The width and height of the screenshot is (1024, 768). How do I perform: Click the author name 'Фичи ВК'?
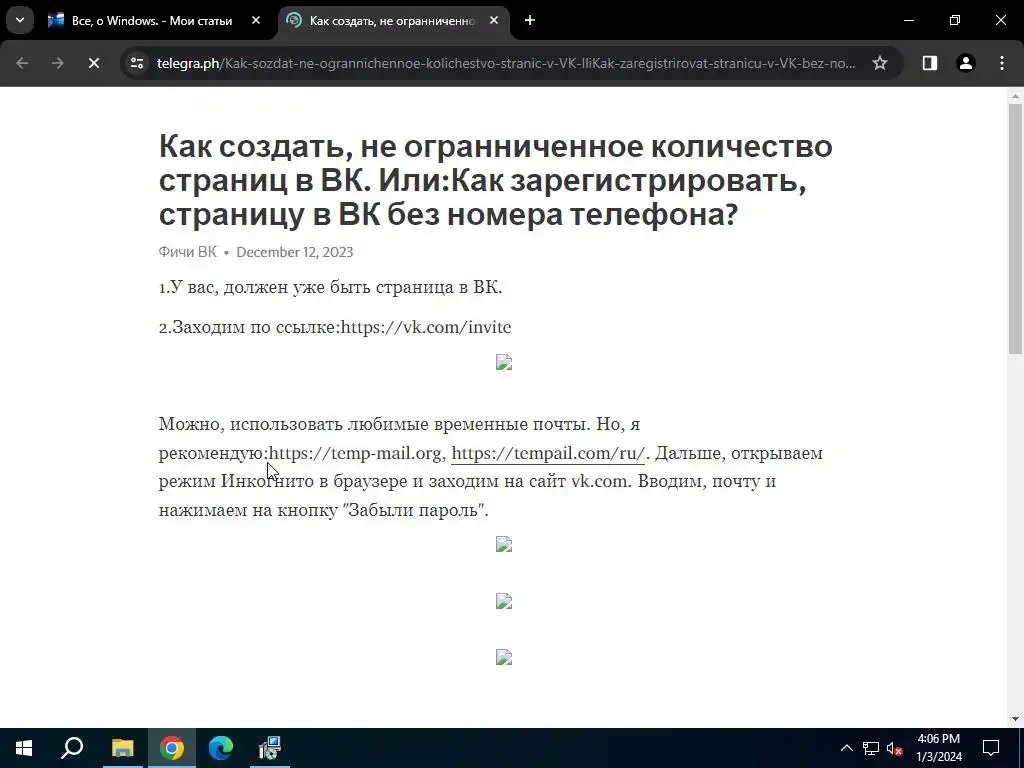tap(187, 252)
